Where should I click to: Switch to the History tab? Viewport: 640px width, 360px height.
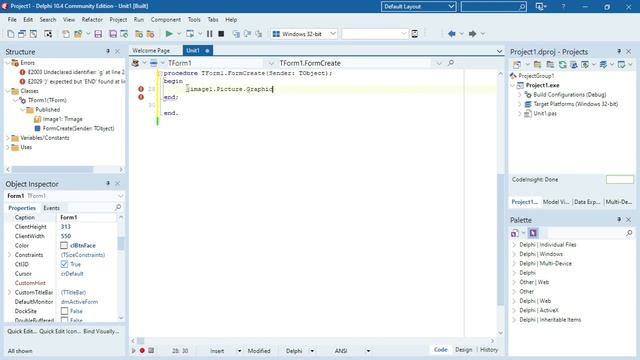tap(489, 350)
